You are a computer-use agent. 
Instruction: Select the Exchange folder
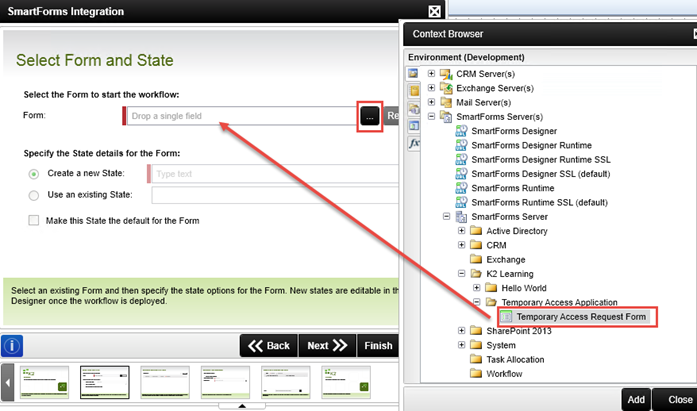click(x=497, y=259)
